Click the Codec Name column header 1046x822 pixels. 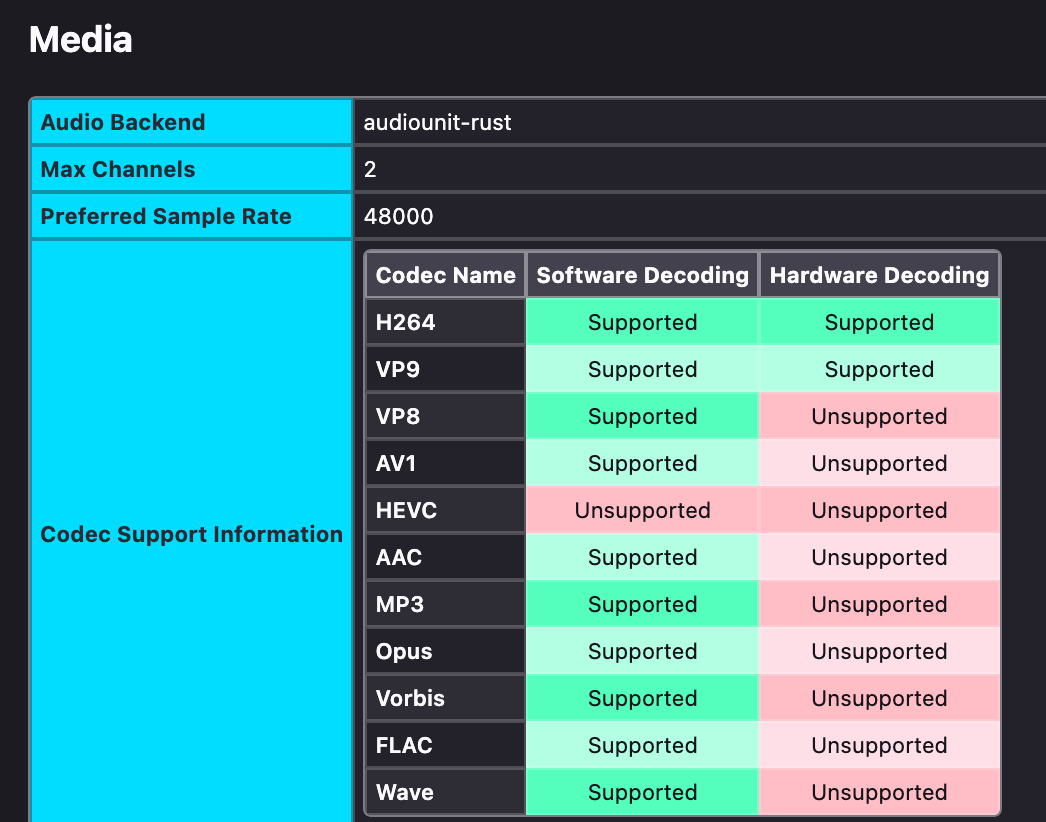446,275
